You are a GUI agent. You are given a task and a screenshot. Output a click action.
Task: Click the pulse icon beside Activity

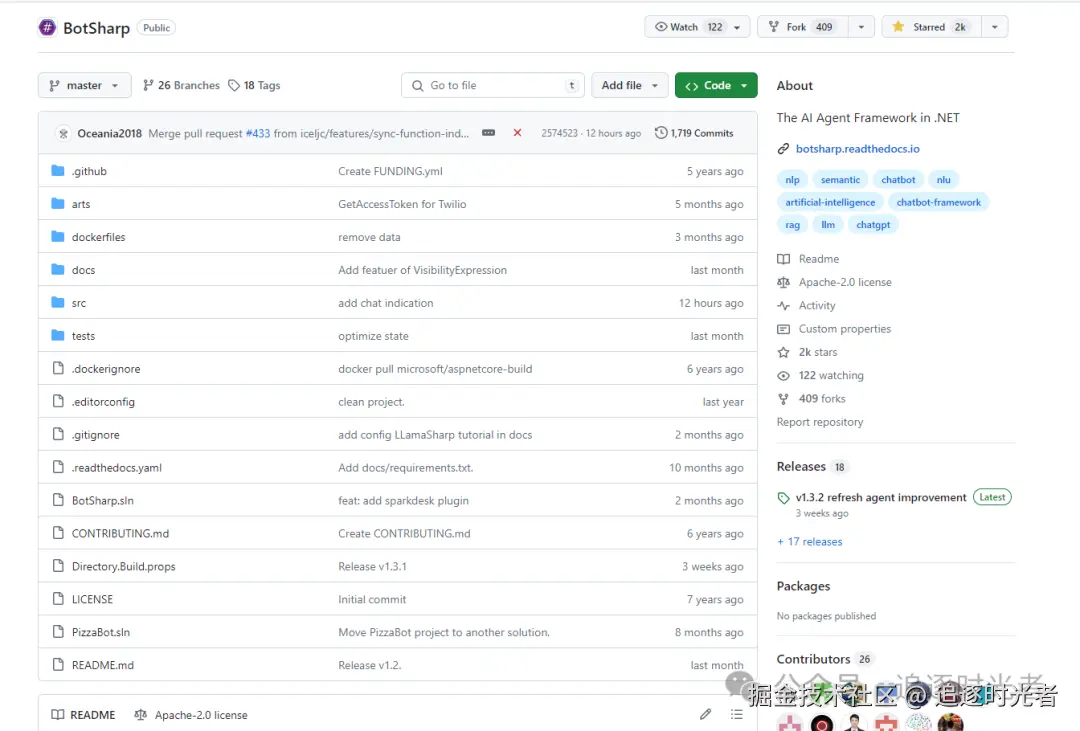pyautogui.click(x=783, y=306)
